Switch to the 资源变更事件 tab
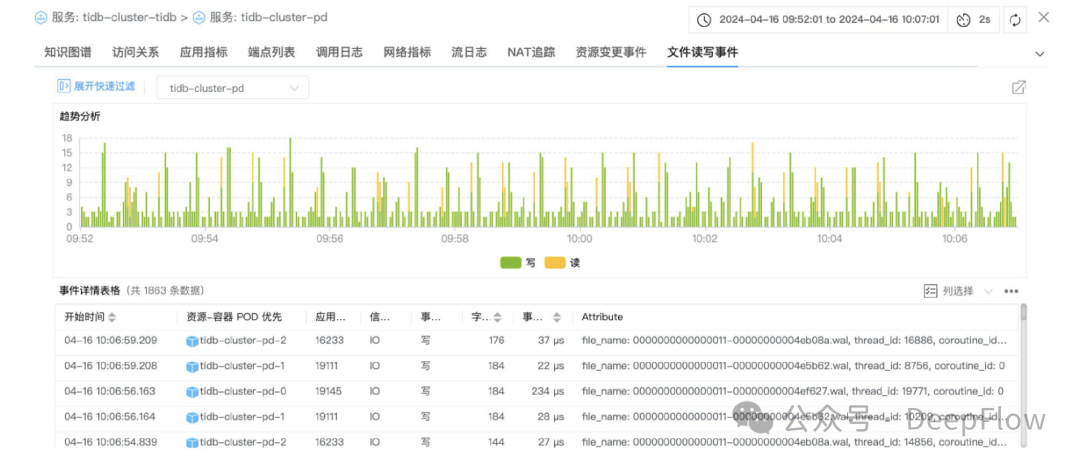The height and width of the screenshot is (462, 1080). pyautogui.click(x=611, y=52)
